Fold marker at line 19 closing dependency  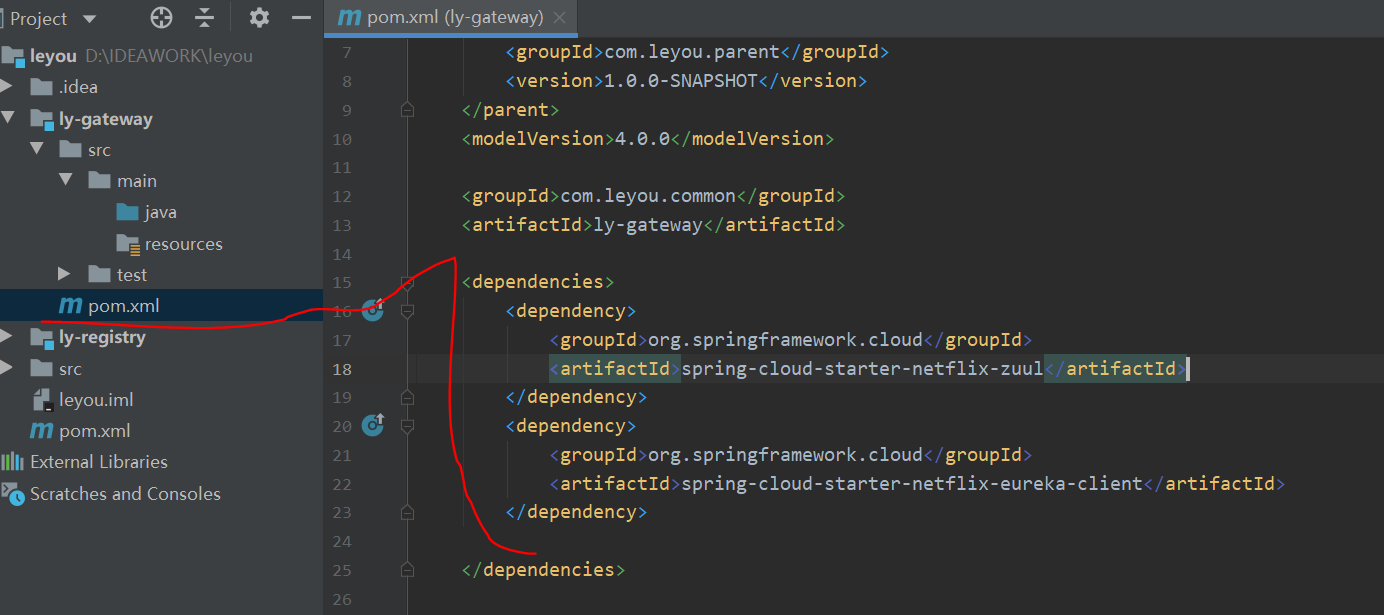coord(407,397)
